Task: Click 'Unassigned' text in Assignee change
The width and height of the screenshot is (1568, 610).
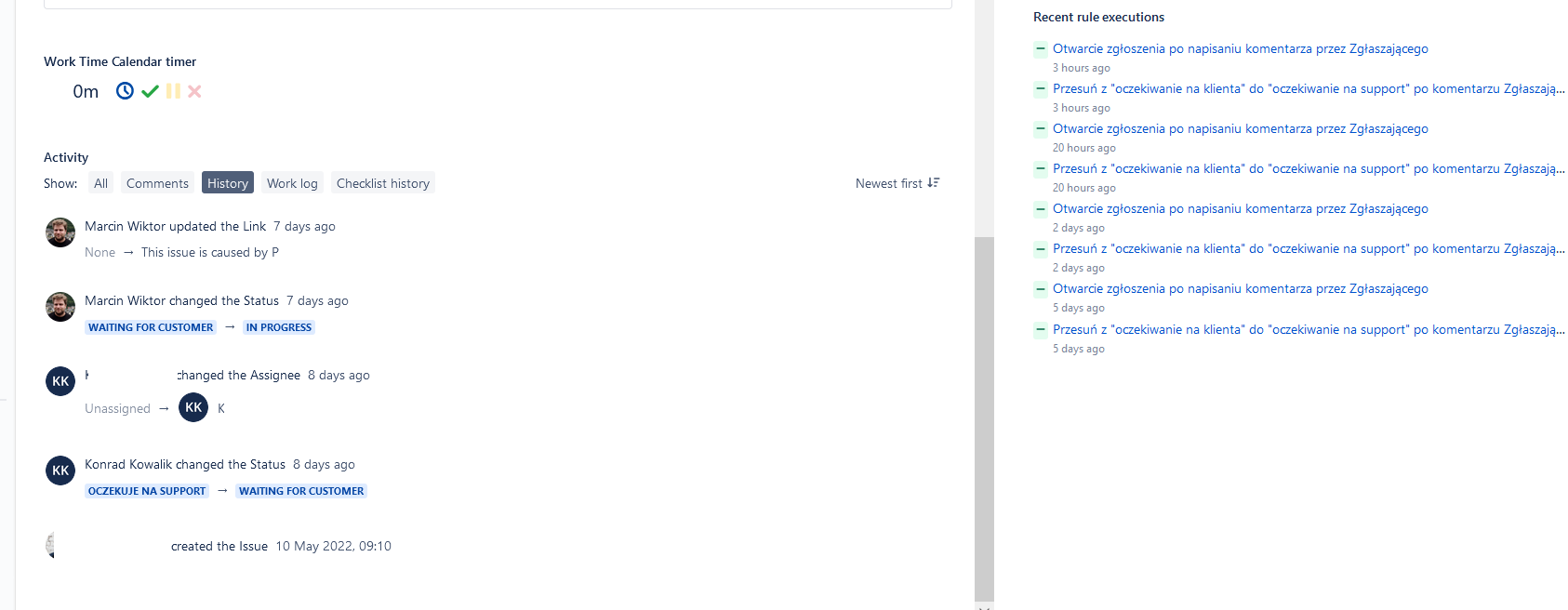Action: point(117,408)
